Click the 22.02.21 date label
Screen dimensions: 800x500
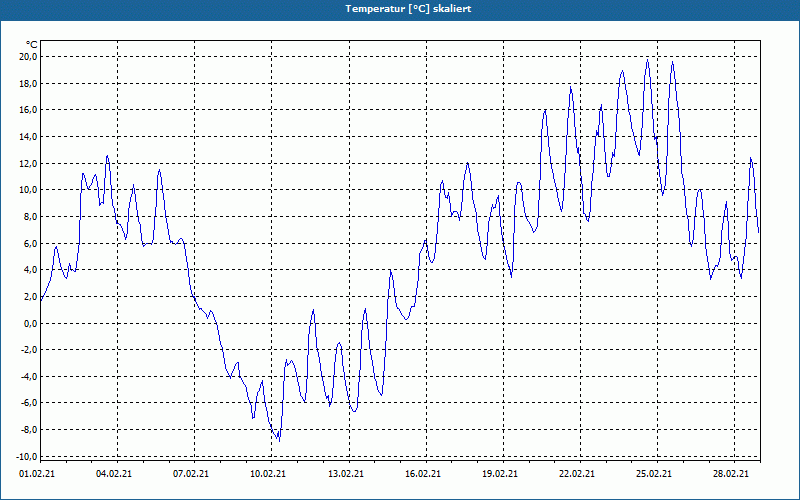coord(577,473)
